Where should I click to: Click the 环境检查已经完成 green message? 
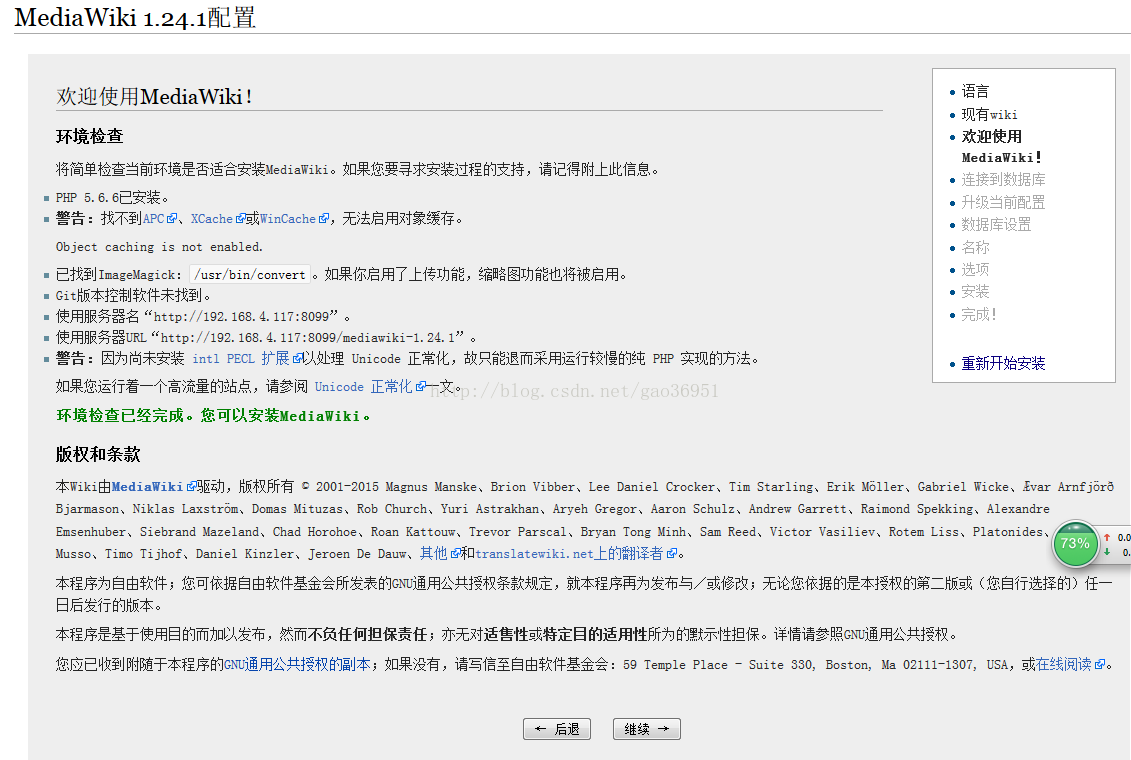coord(213,415)
